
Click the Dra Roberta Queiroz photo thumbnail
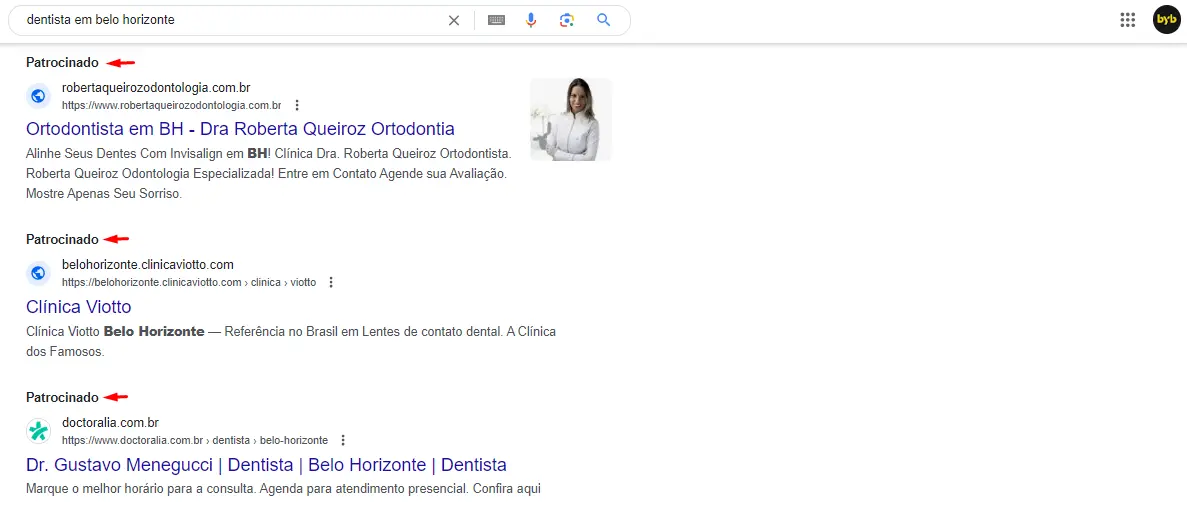pyautogui.click(x=571, y=120)
